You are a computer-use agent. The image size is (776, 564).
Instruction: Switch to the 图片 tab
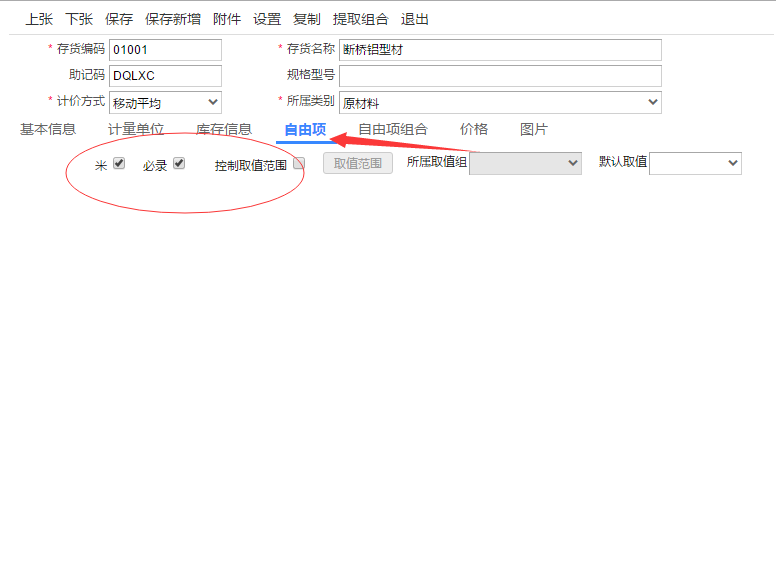click(x=534, y=130)
